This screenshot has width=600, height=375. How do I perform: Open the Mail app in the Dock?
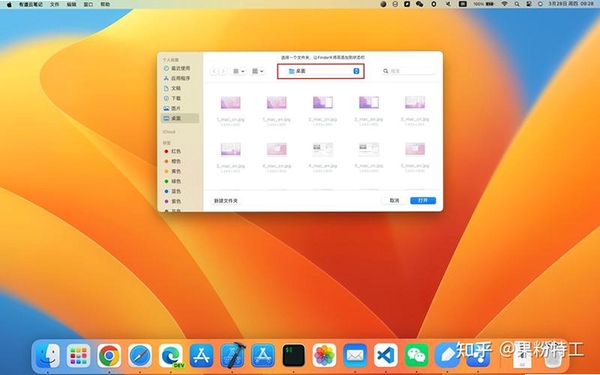click(x=355, y=356)
